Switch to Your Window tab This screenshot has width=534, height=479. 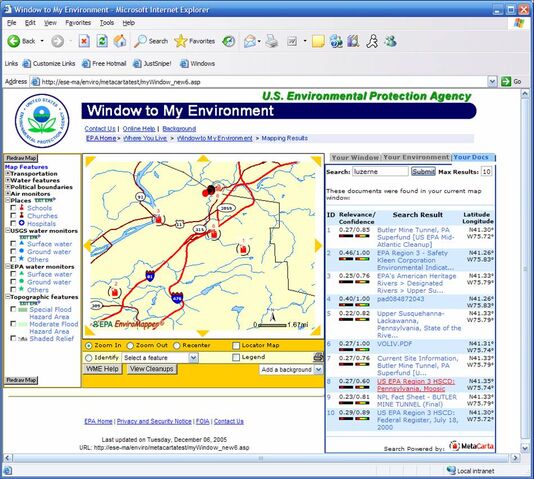coord(355,158)
